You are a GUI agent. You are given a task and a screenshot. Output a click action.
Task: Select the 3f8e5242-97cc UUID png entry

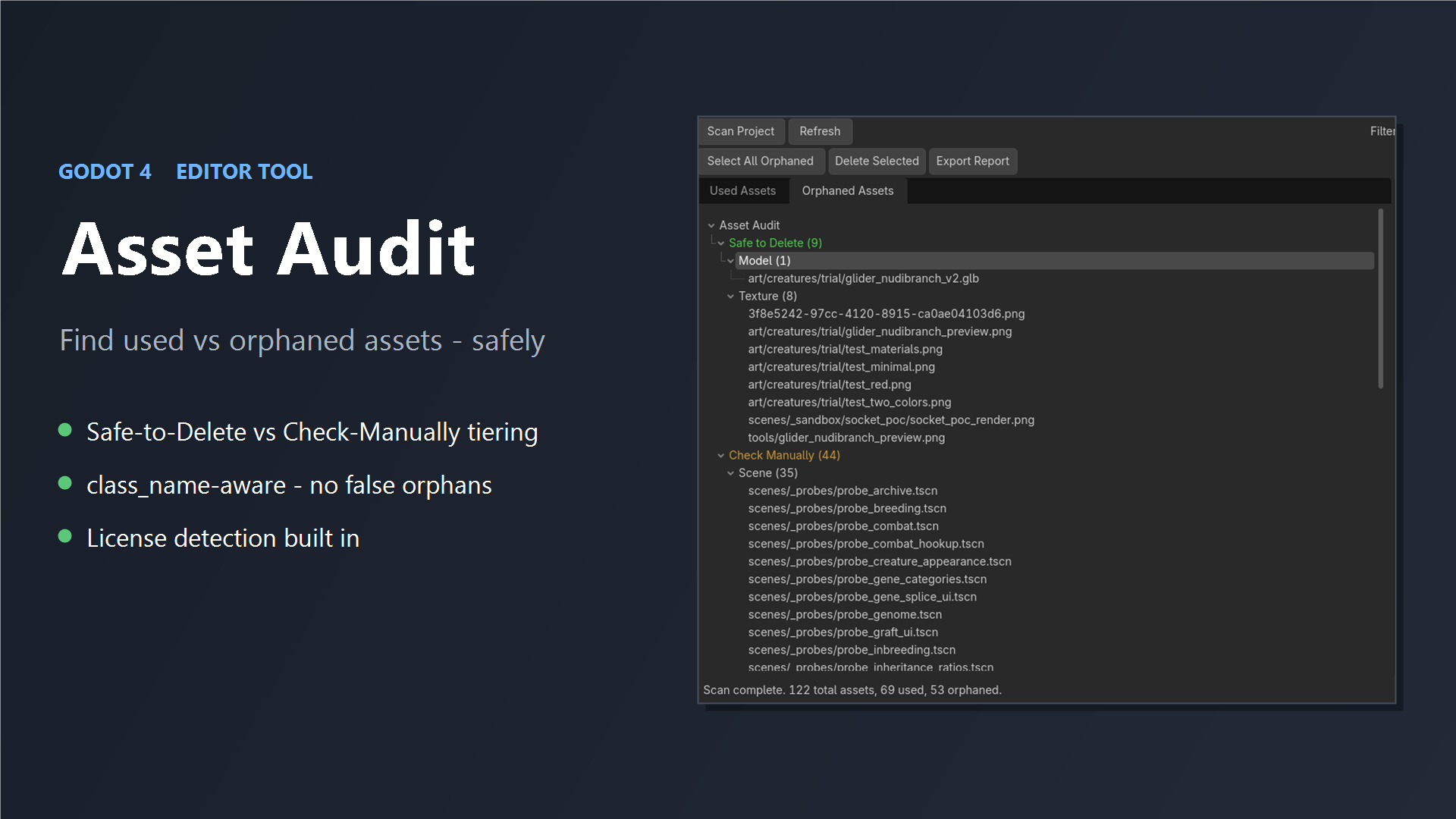886,314
